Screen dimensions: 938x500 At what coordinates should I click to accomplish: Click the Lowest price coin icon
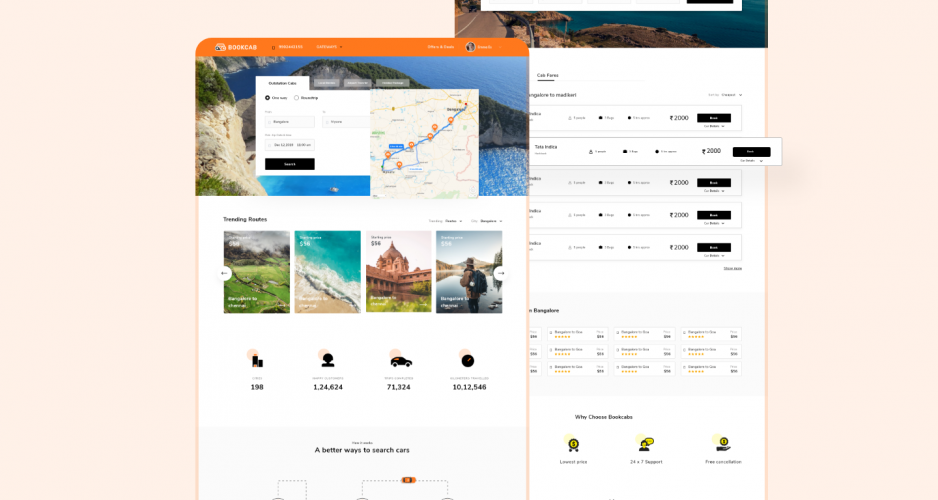573,444
